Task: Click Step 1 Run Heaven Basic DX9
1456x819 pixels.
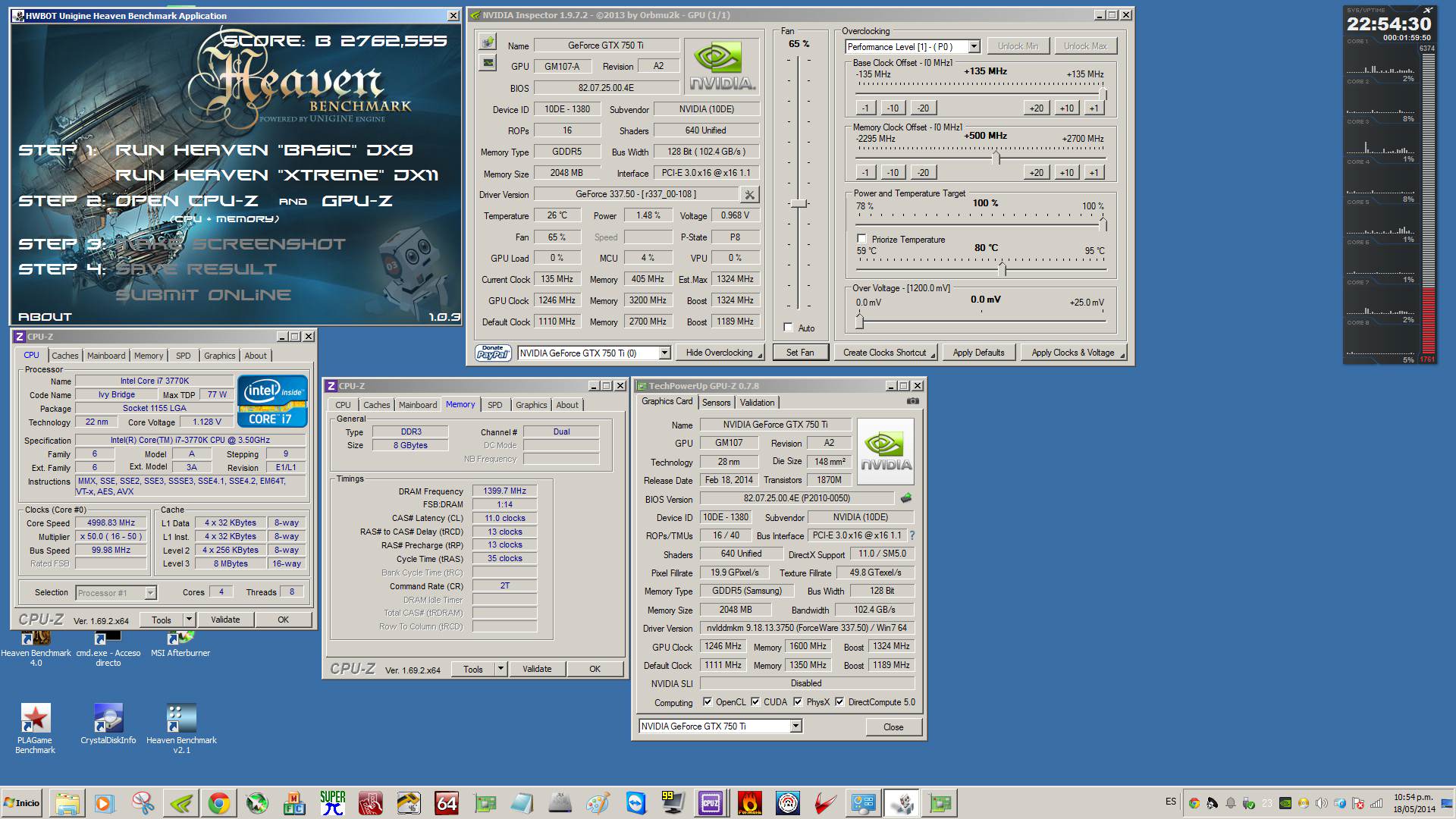Action: [x=216, y=150]
